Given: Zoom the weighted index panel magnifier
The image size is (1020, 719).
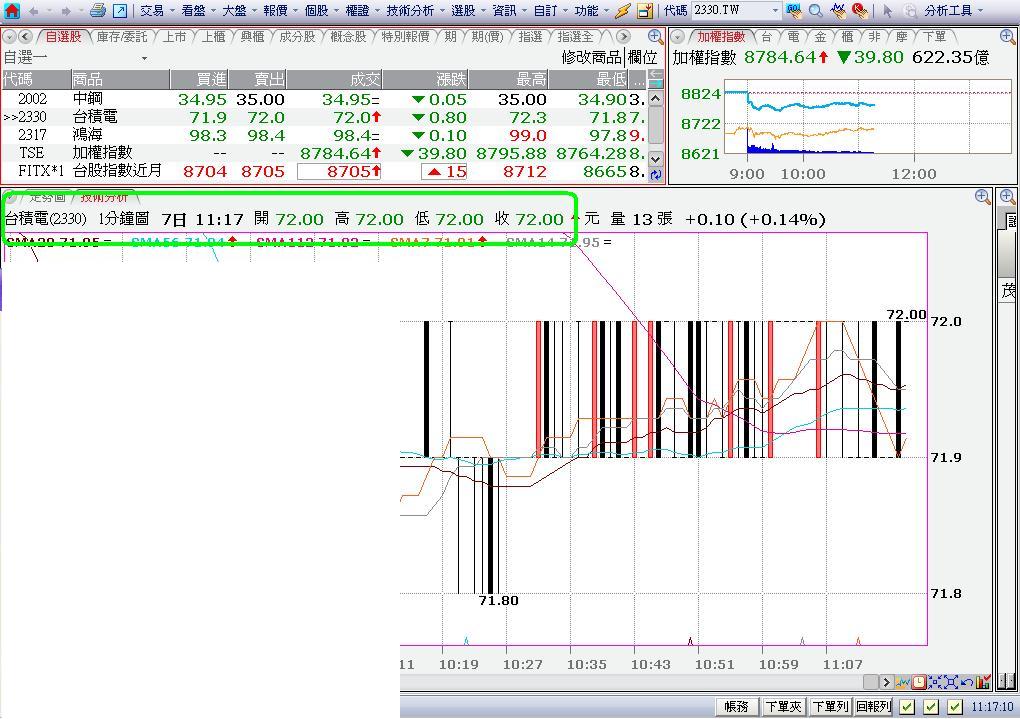Looking at the screenshot, I should [1008, 36].
